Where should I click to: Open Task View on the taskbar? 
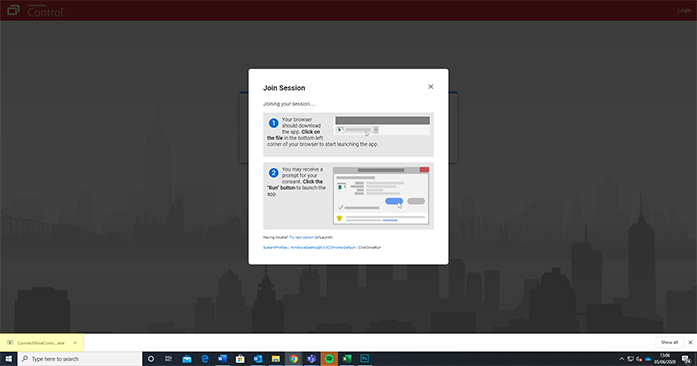tap(168, 359)
